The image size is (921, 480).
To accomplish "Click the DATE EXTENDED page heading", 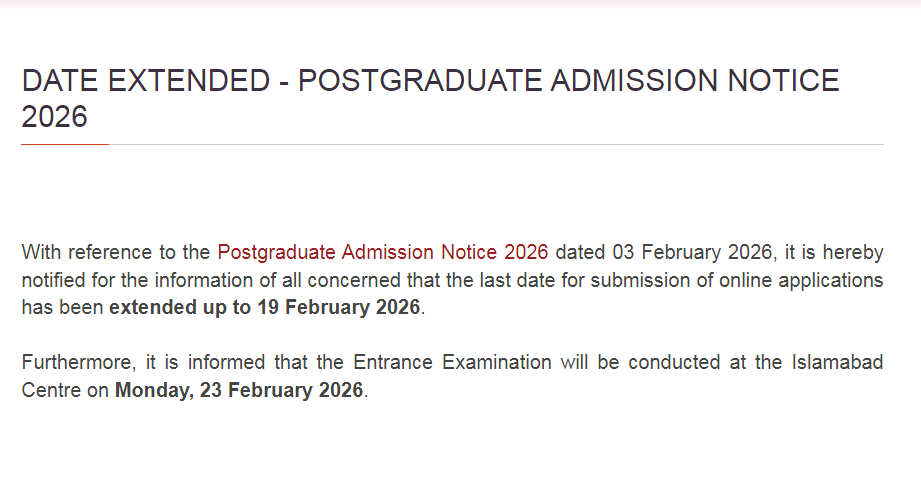I will tap(430, 82).
